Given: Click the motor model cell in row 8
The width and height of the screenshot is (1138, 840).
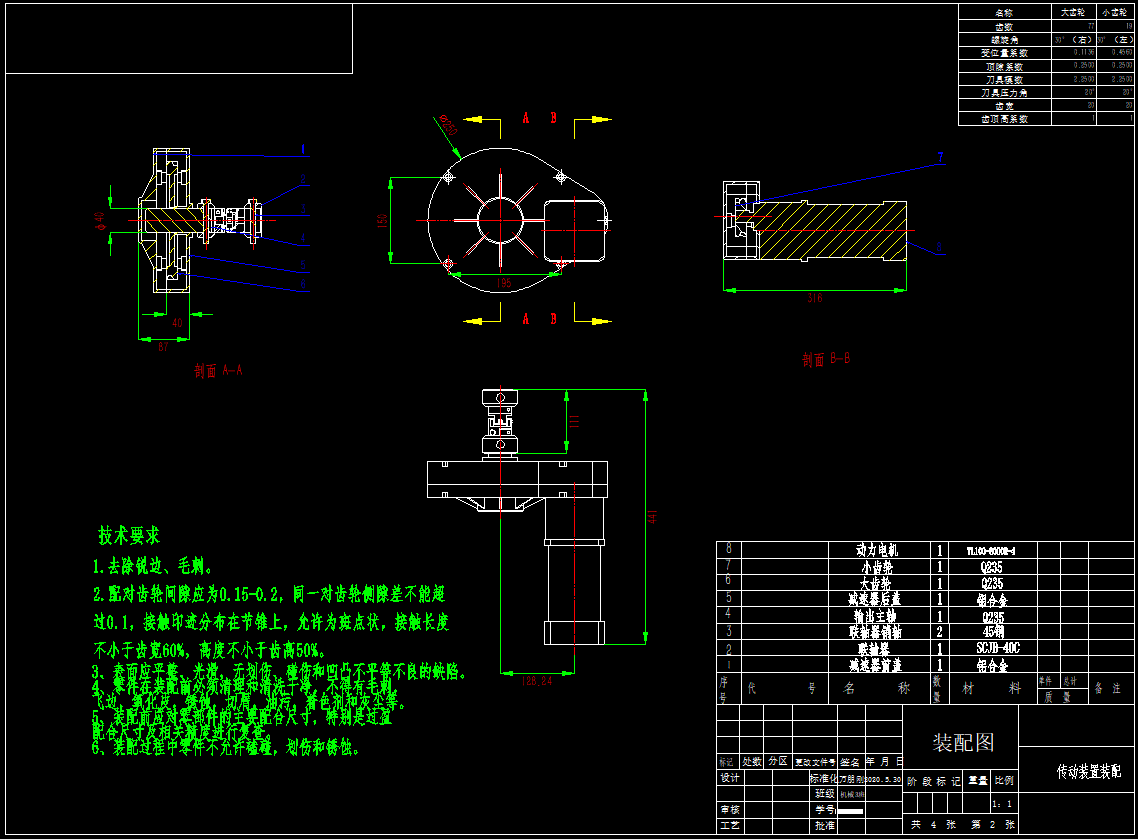Looking at the screenshot, I should pyautogui.click(x=991, y=551).
